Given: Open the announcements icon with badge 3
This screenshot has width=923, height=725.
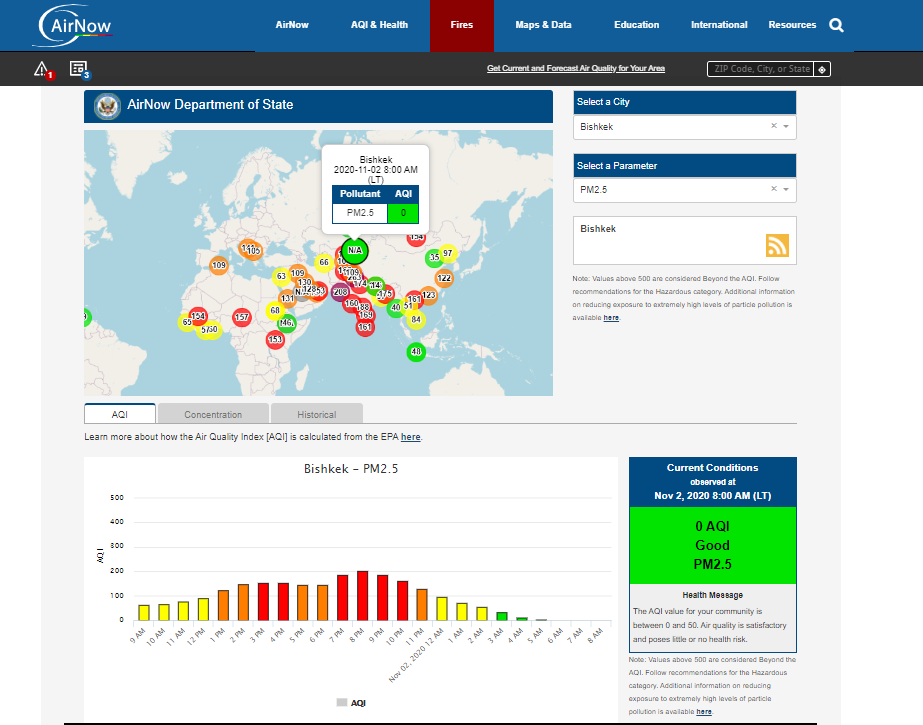Looking at the screenshot, I should pos(78,69).
